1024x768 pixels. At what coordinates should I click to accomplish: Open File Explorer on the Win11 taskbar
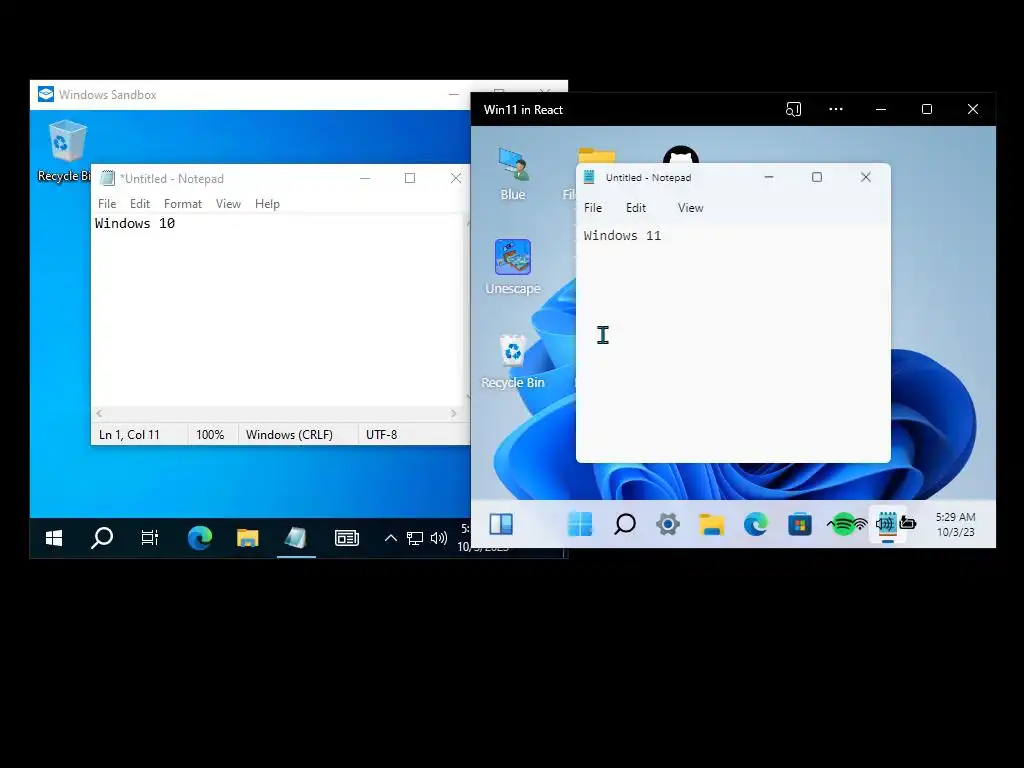(x=712, y=524)
